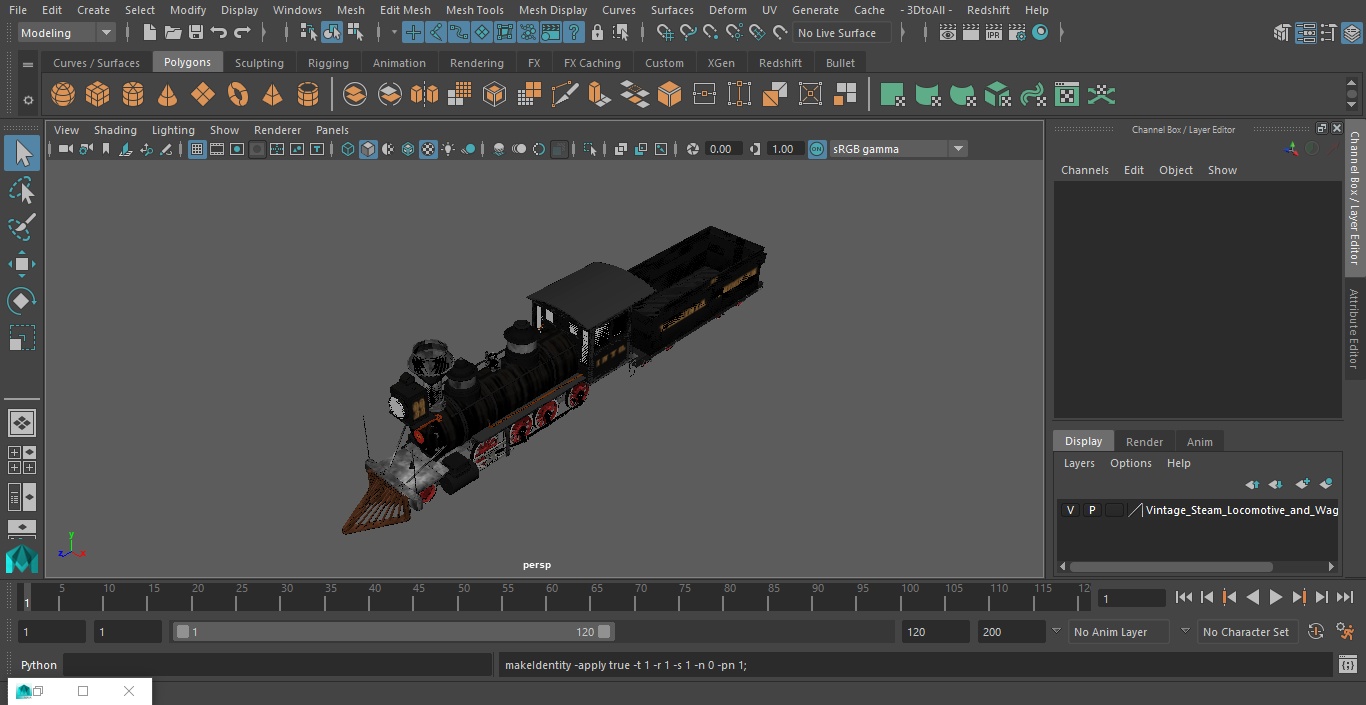
Task: Open the script editor icon
Action: tap(1347, 665)
